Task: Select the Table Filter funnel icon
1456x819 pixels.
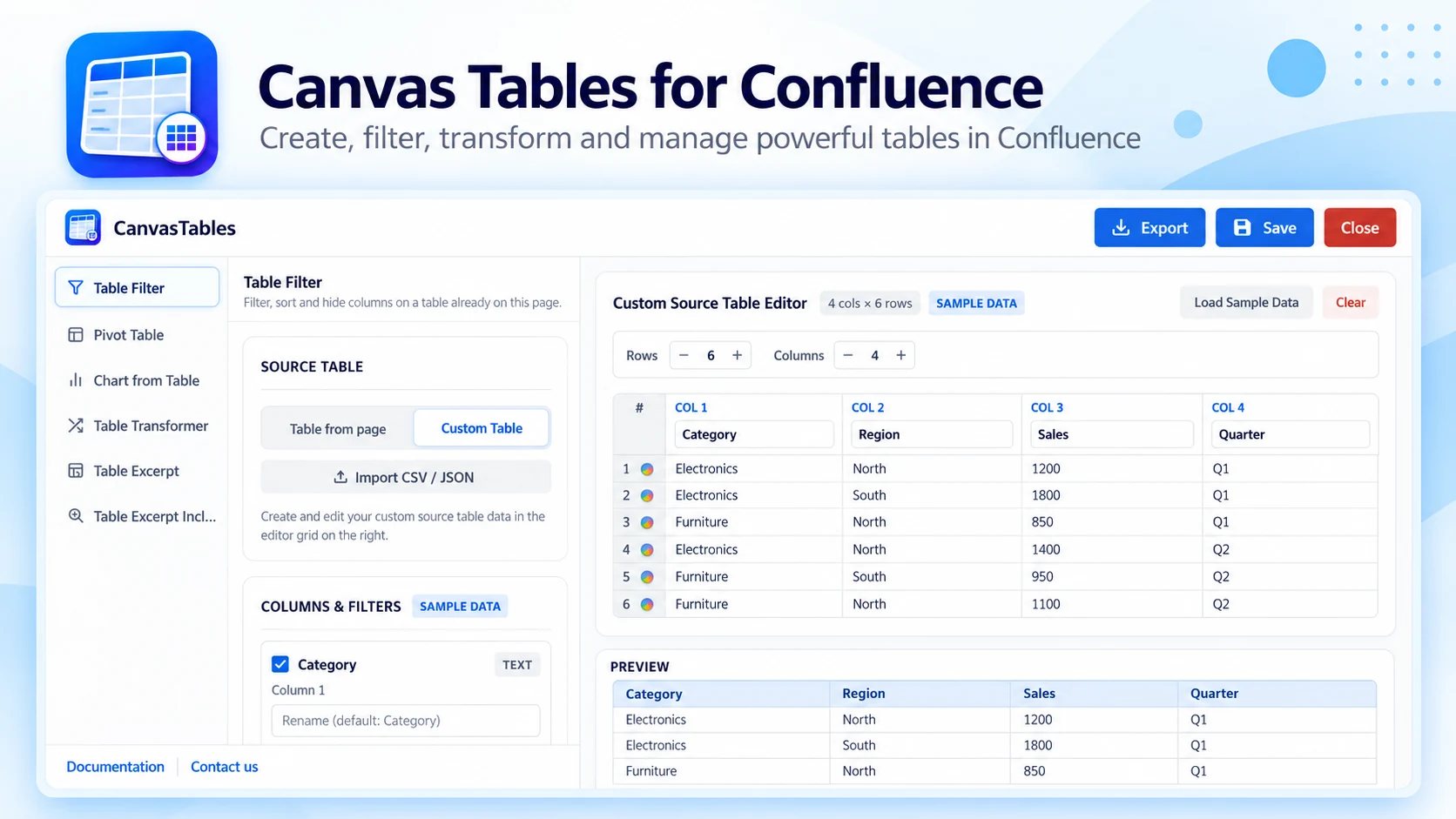Action: coord(76,287)
